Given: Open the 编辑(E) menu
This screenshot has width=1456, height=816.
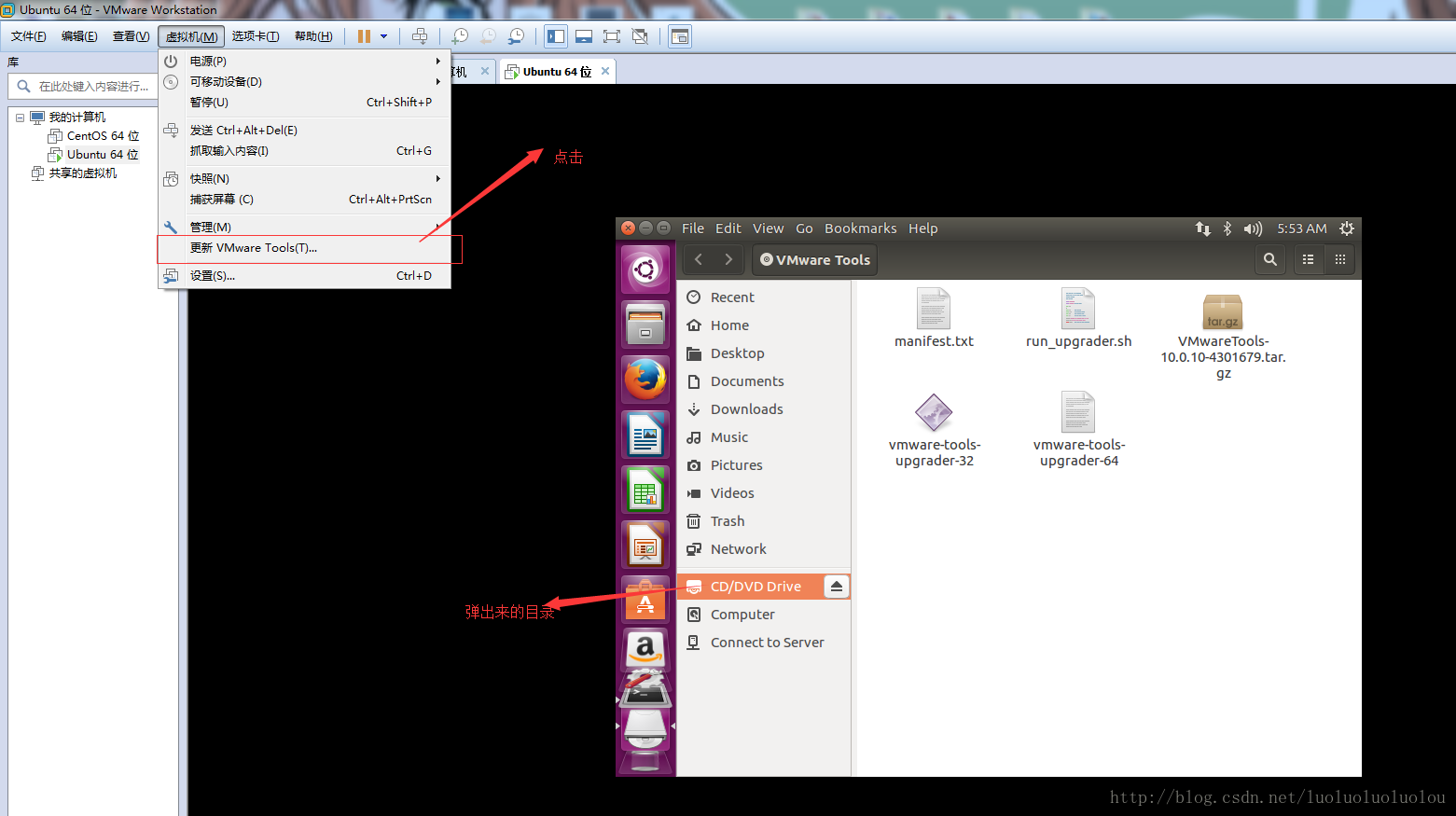Looking at the screenshot, I should (x=79, y=36).
